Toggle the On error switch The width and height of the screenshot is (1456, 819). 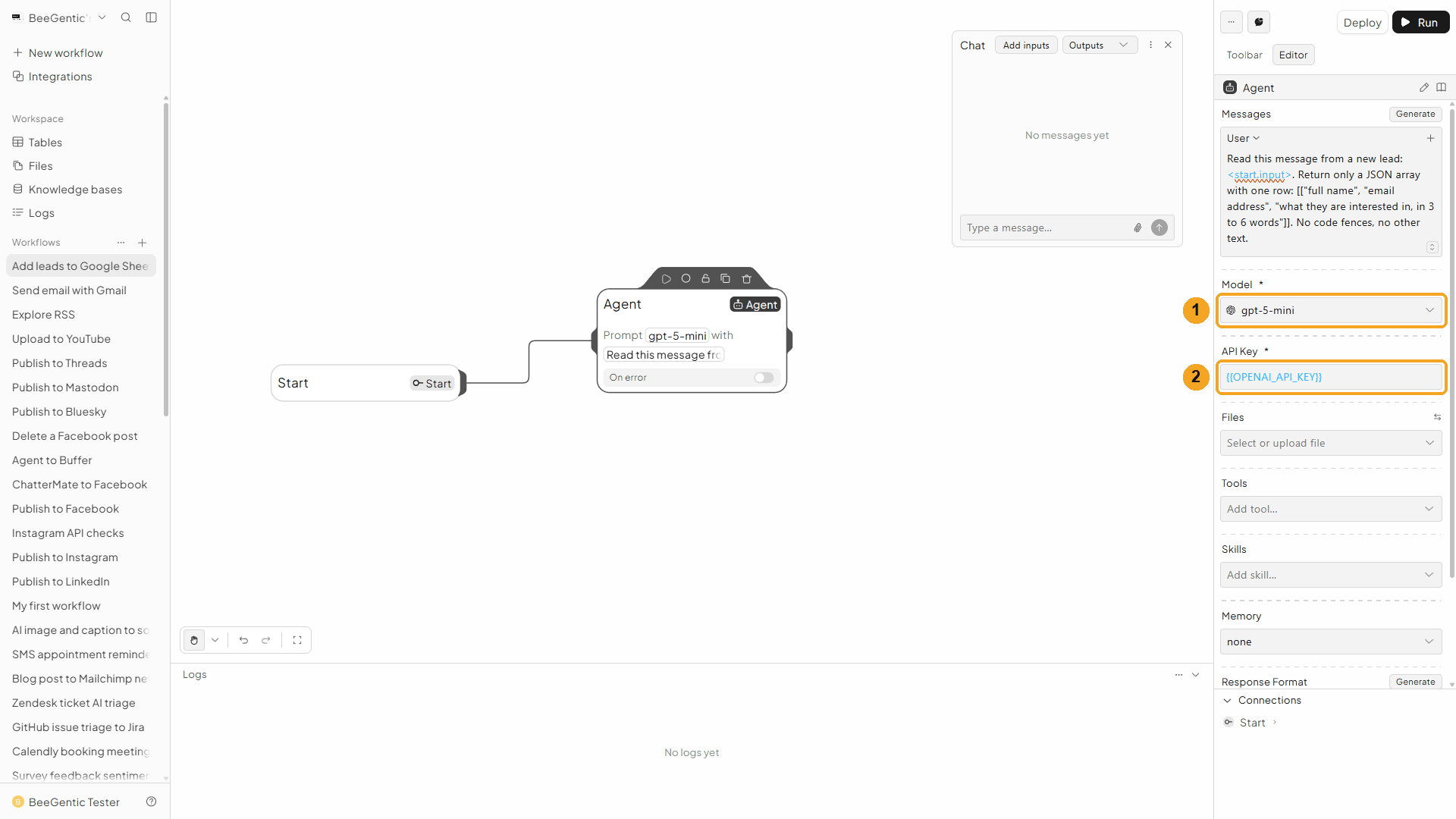764,378
